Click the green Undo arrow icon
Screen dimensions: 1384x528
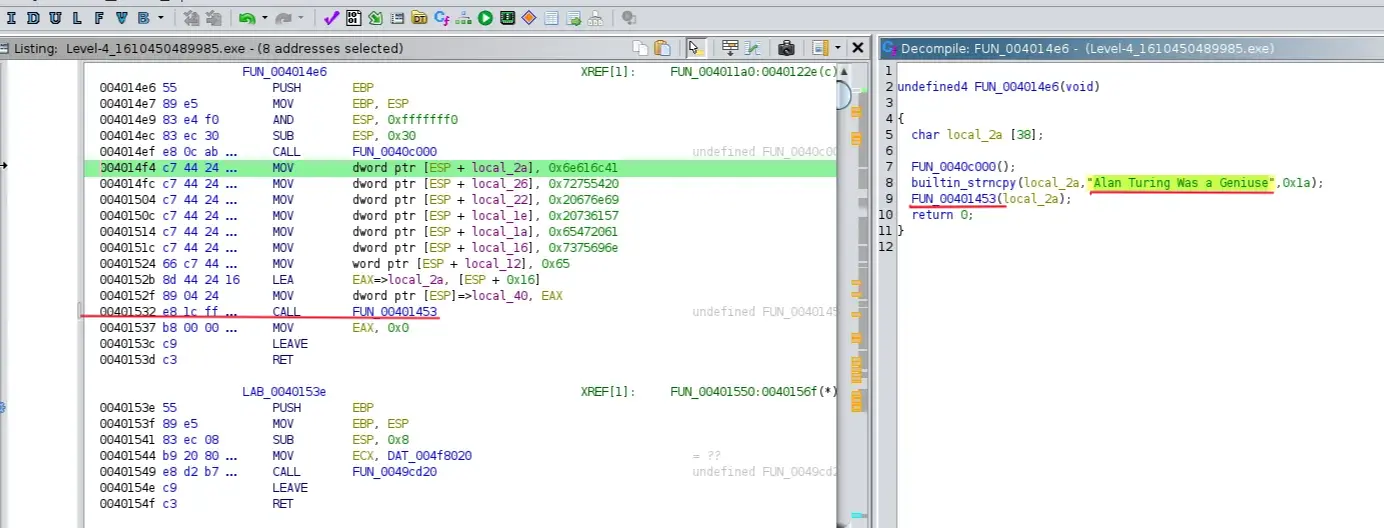point(246,18)
